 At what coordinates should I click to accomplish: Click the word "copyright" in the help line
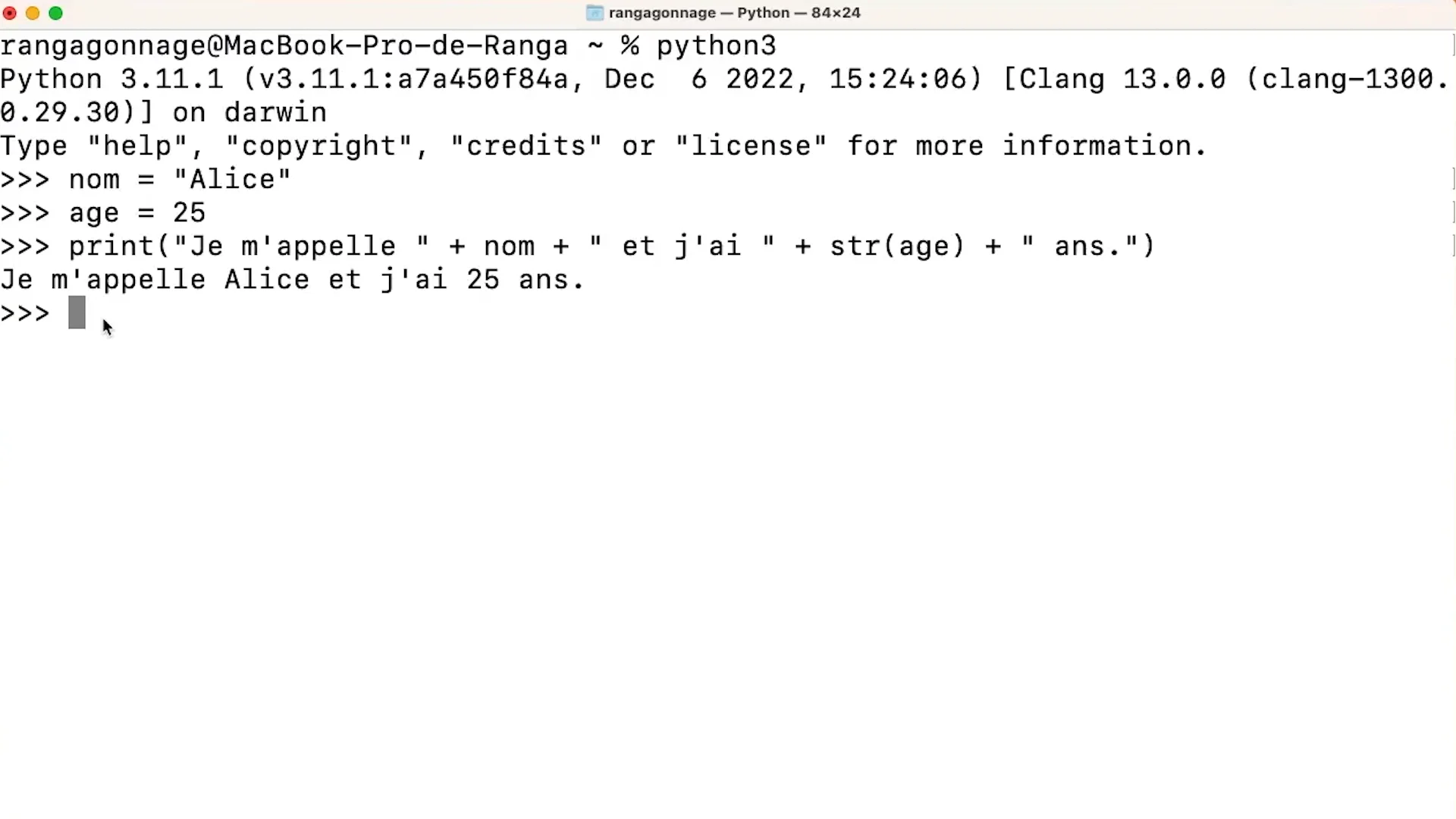[319, 146]
